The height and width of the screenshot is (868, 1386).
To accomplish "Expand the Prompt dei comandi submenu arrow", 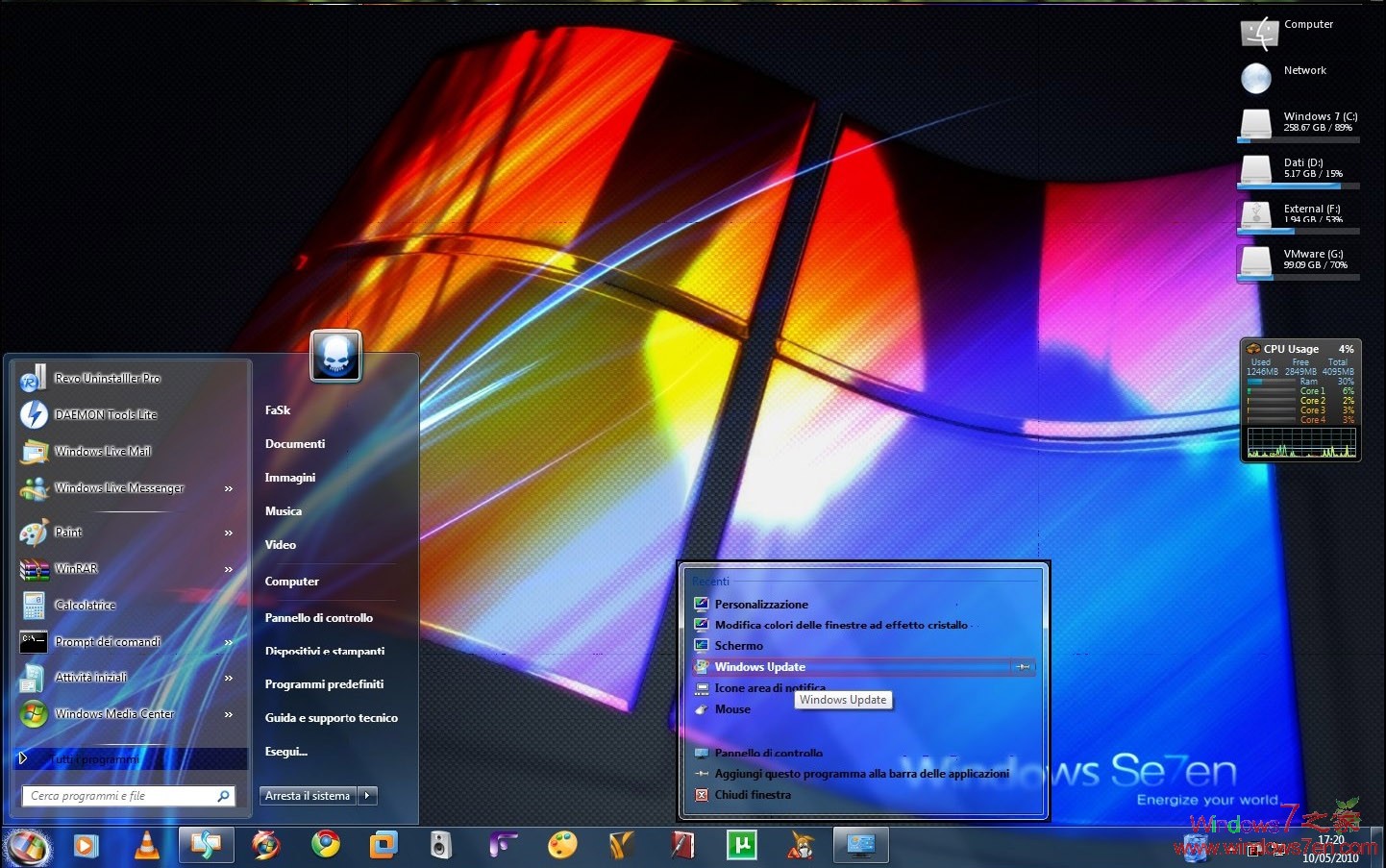I will [x=229, y=641].
